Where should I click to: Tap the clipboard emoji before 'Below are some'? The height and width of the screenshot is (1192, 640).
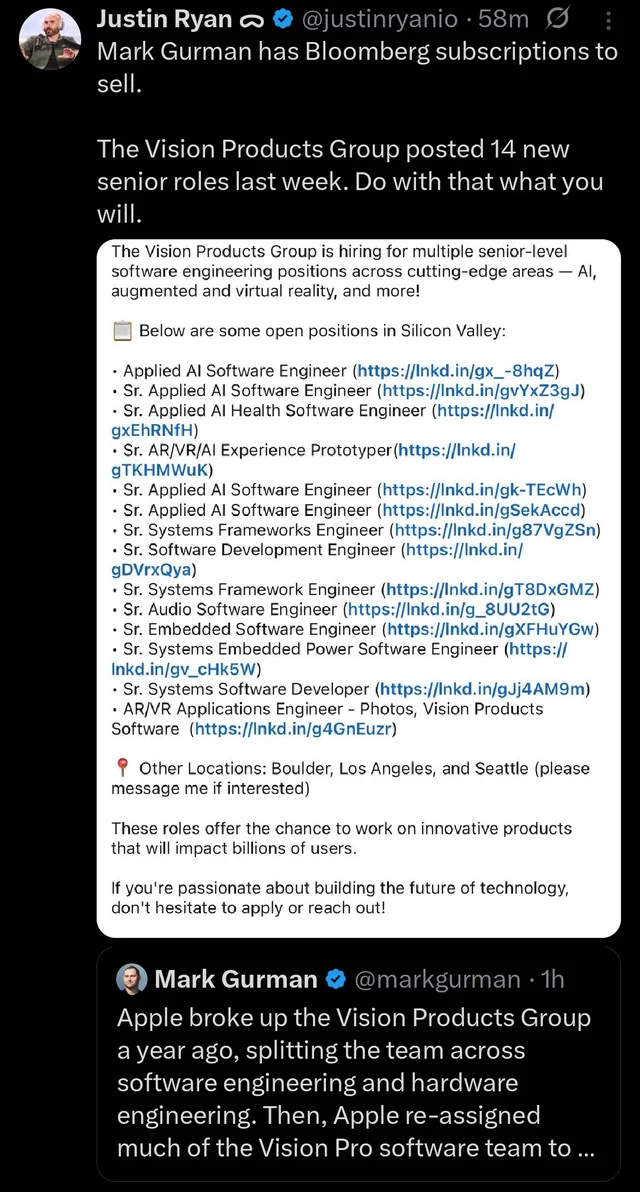122,331
